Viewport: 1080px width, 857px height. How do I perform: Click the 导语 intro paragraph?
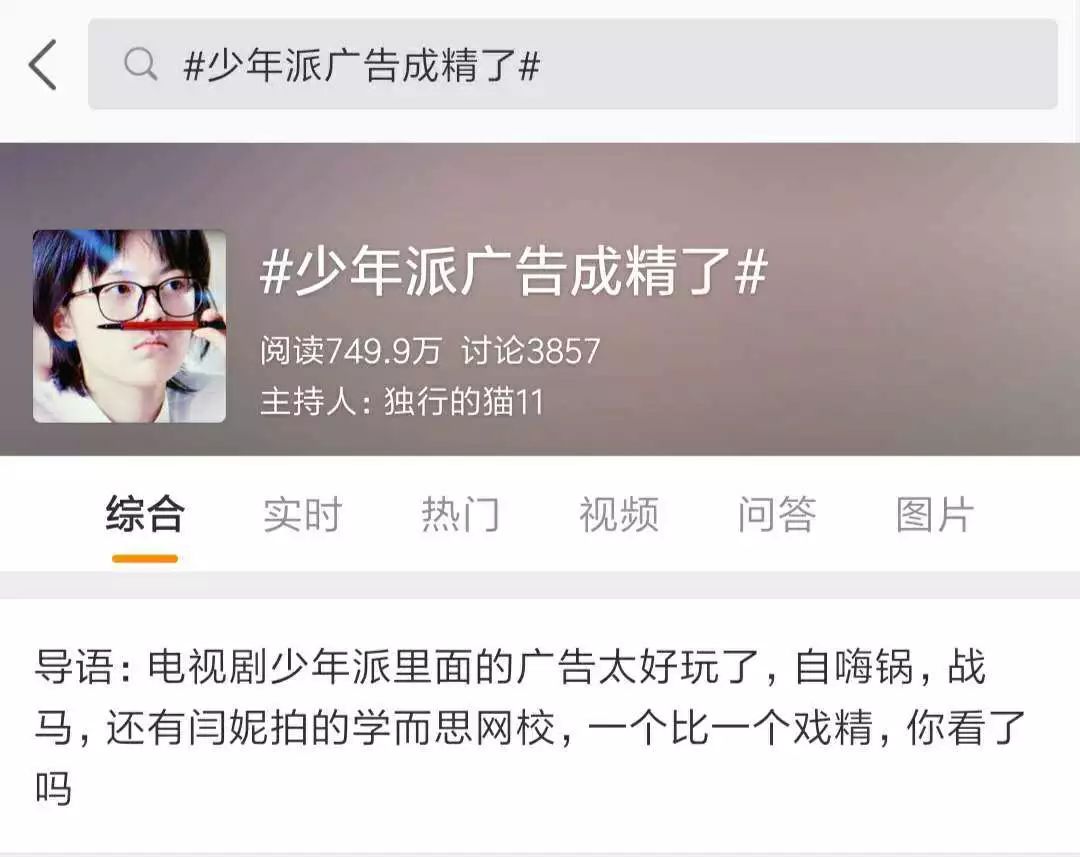click(x=530, y=727)
